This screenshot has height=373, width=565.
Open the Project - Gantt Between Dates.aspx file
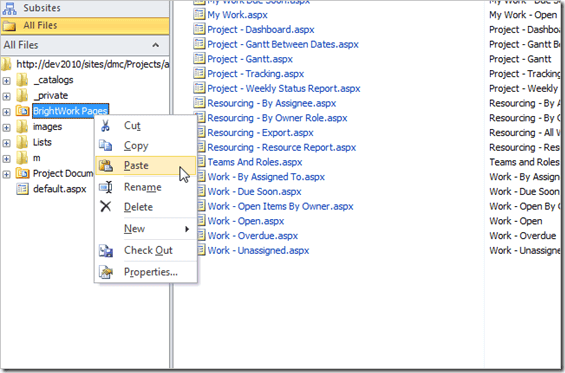(283, 44)
